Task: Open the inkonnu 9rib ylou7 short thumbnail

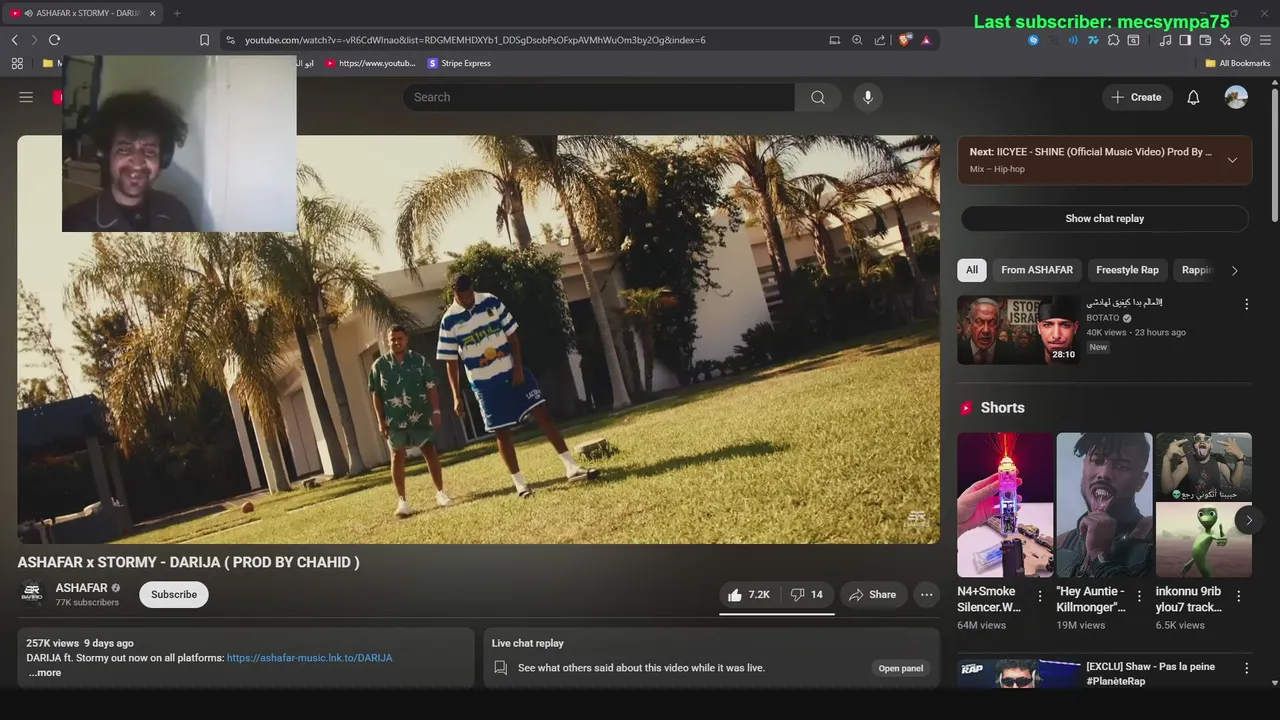Action: (x=1203, y=504)
